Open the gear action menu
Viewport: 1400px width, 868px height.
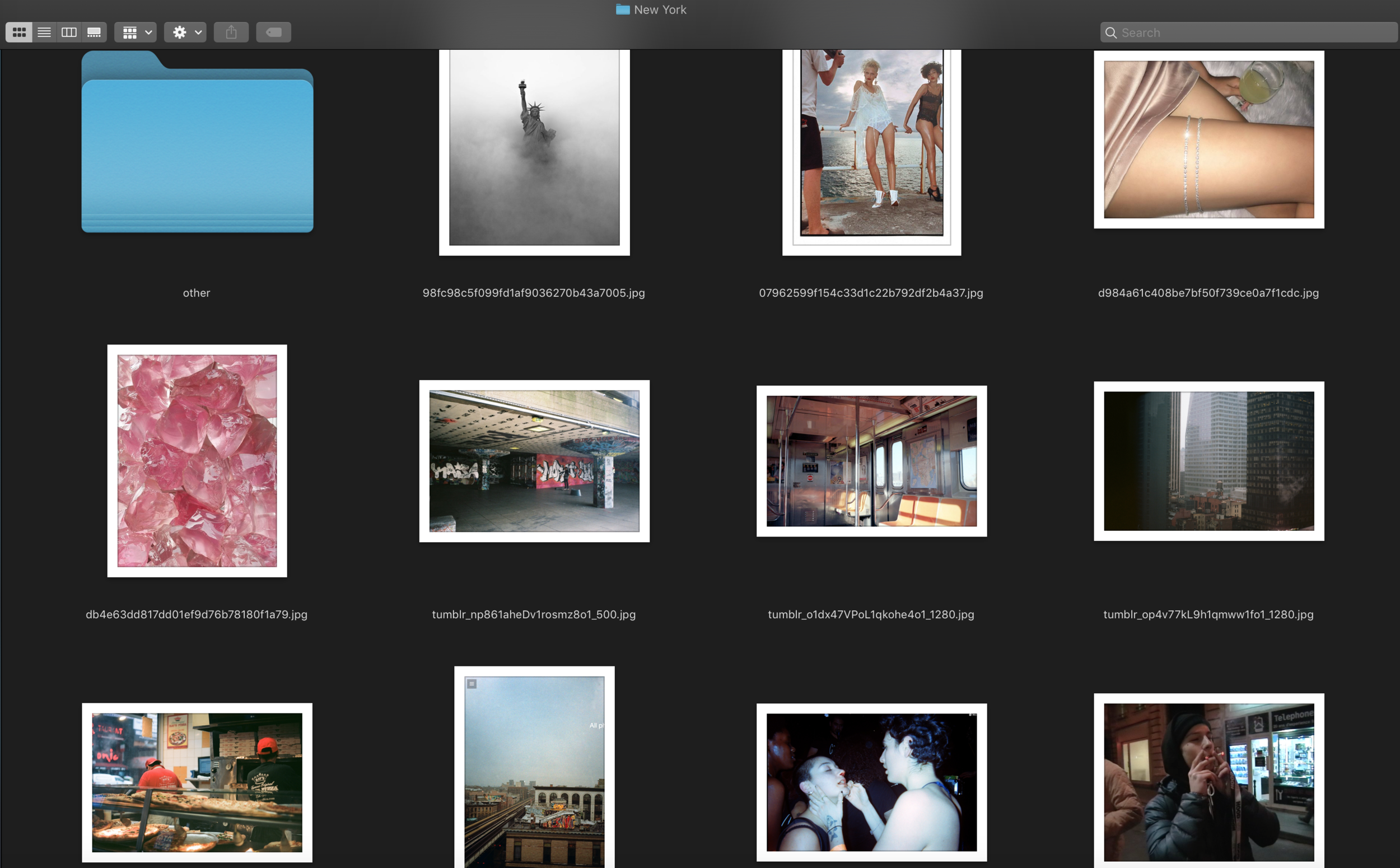pyautogui.click(x=185, y=32)
